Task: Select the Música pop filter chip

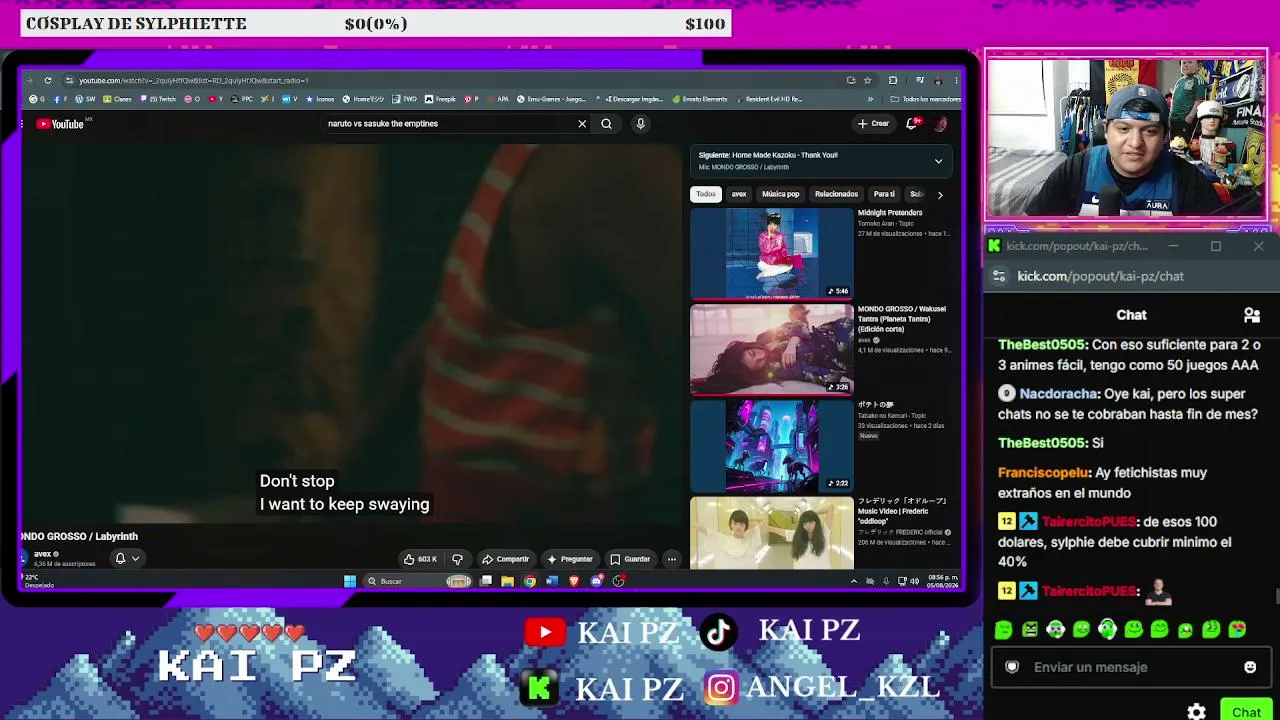Action: click(x=781, y=194)
